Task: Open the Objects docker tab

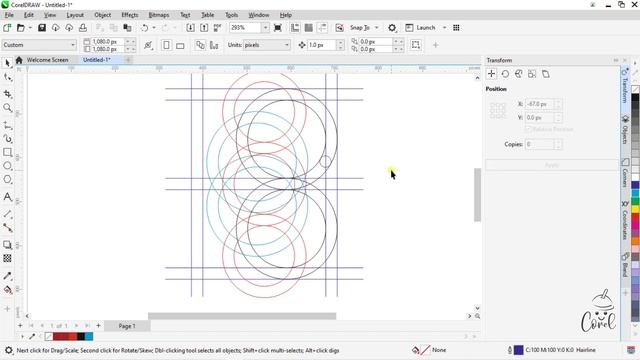Action: click(625, 130)
